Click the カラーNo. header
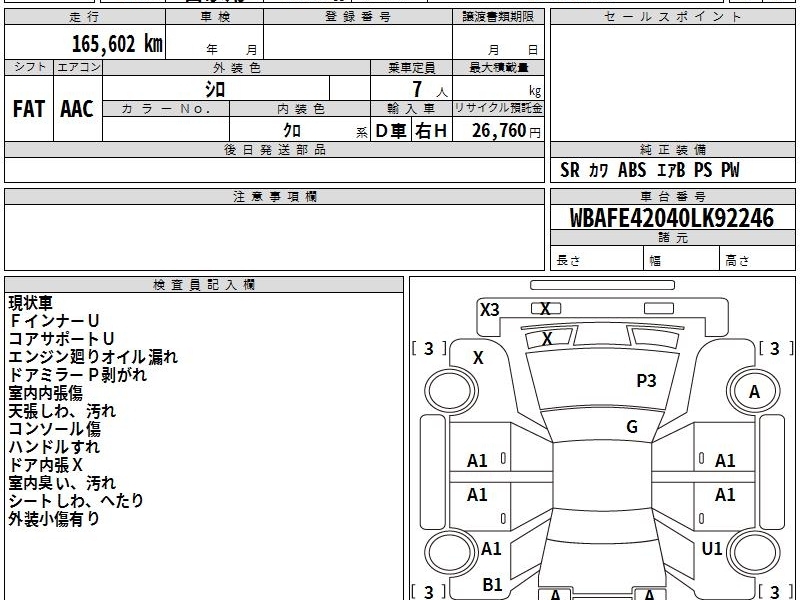Image resolution: width=800 pixels, height=600 pixels. point(166,108)
